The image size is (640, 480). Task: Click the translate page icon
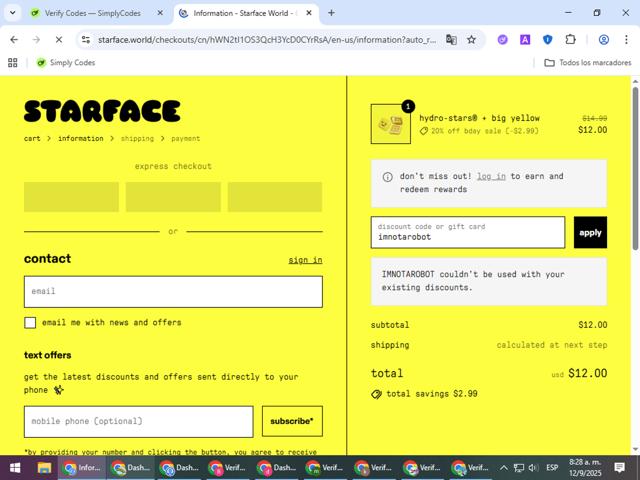click(451, 40)
